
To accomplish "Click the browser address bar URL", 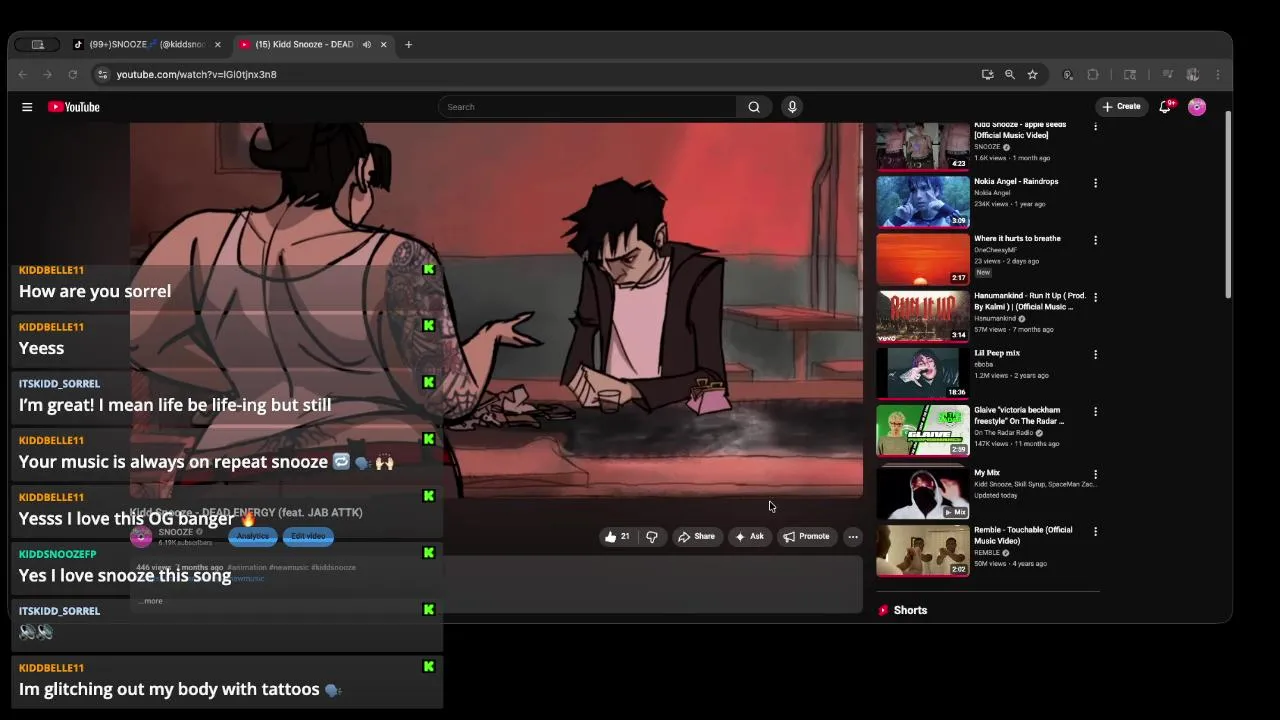I will pyautogui.click(x=196, y=74).
